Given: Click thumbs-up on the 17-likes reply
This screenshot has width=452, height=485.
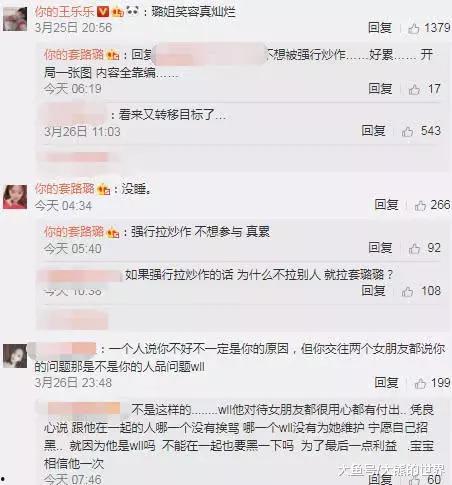Looking at the screenshot, I should click(x=414, y=89).
